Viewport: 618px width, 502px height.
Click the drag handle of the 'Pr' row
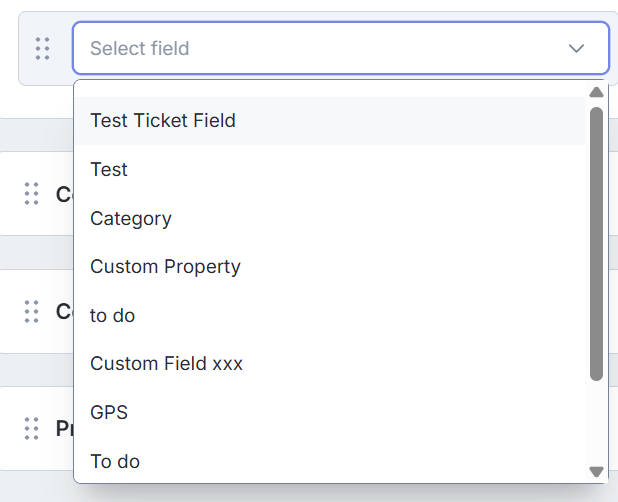31,429
